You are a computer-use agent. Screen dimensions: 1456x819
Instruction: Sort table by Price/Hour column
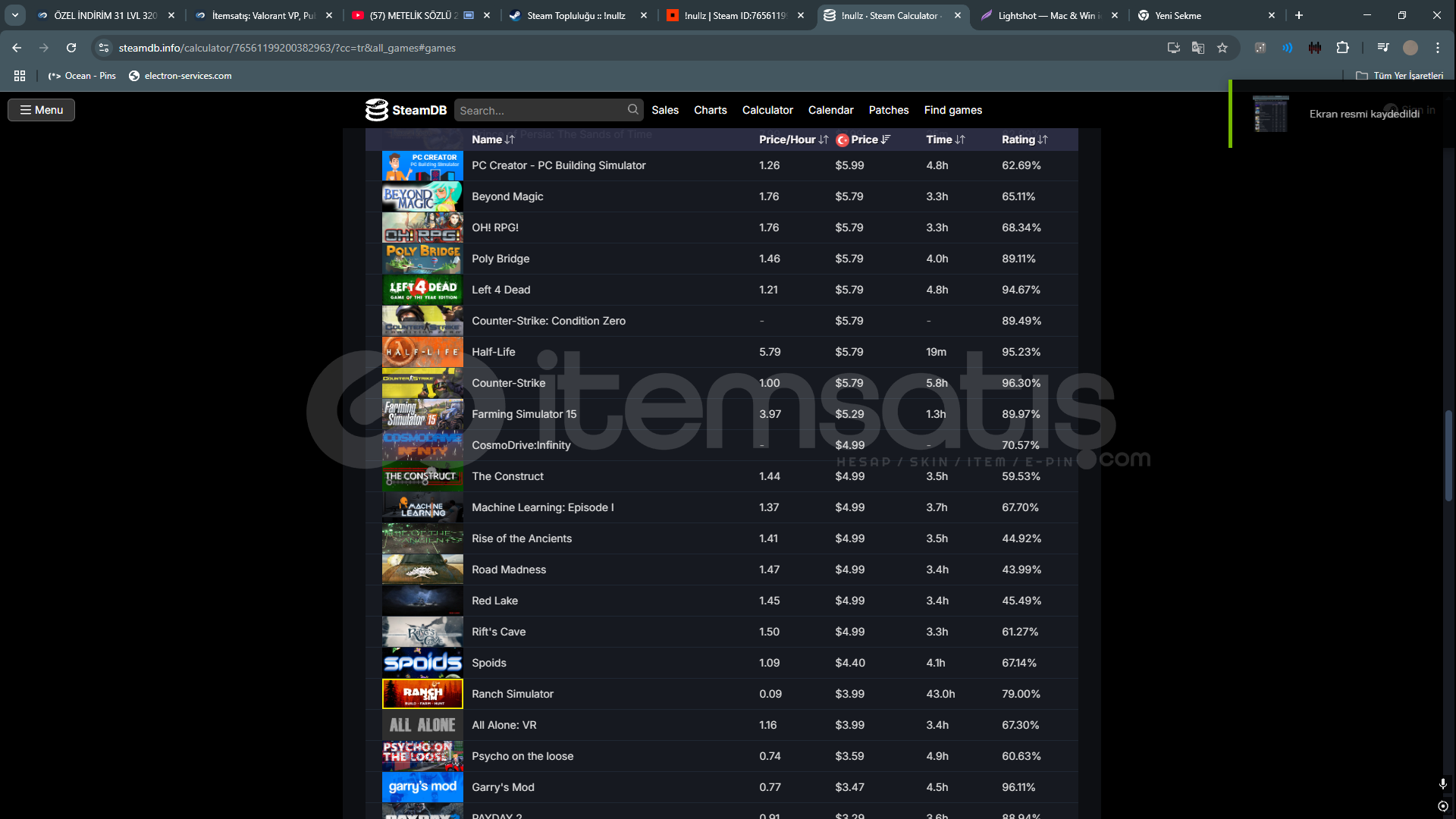[793, 140]
